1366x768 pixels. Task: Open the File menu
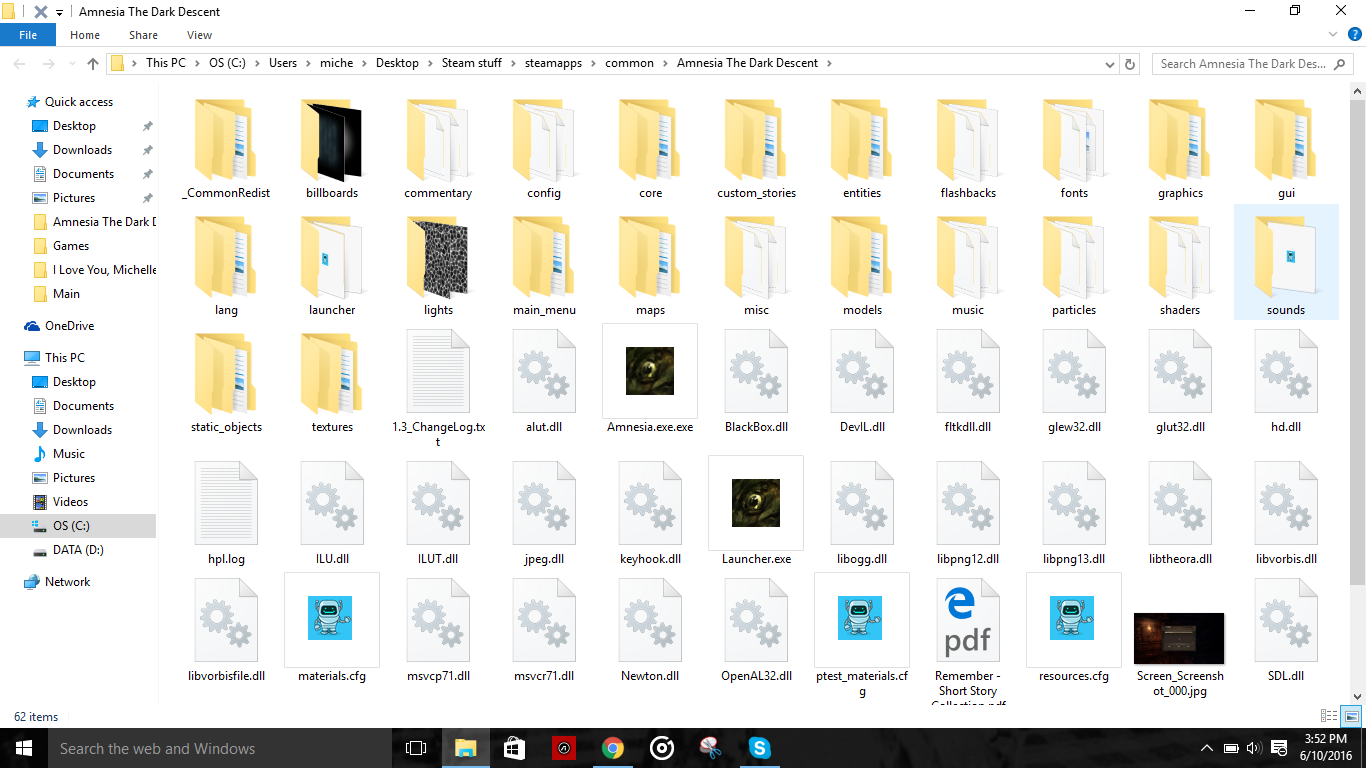[28, 35]
